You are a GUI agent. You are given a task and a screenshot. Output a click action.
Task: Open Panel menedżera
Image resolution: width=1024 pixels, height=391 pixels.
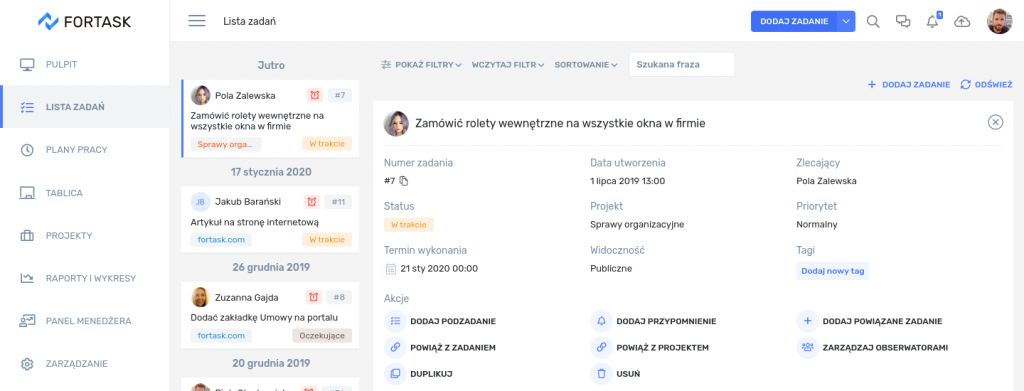point(85,321)
